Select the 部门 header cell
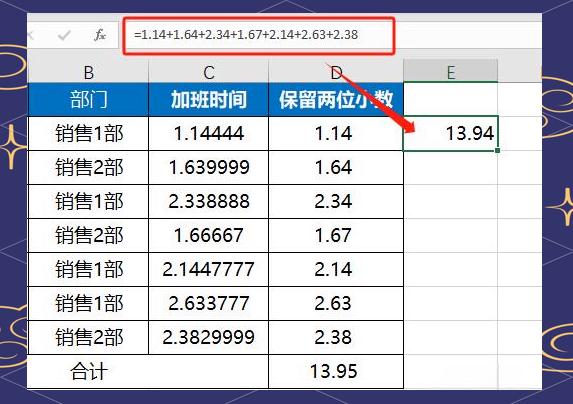573x404 pixels. pos(88,99)
